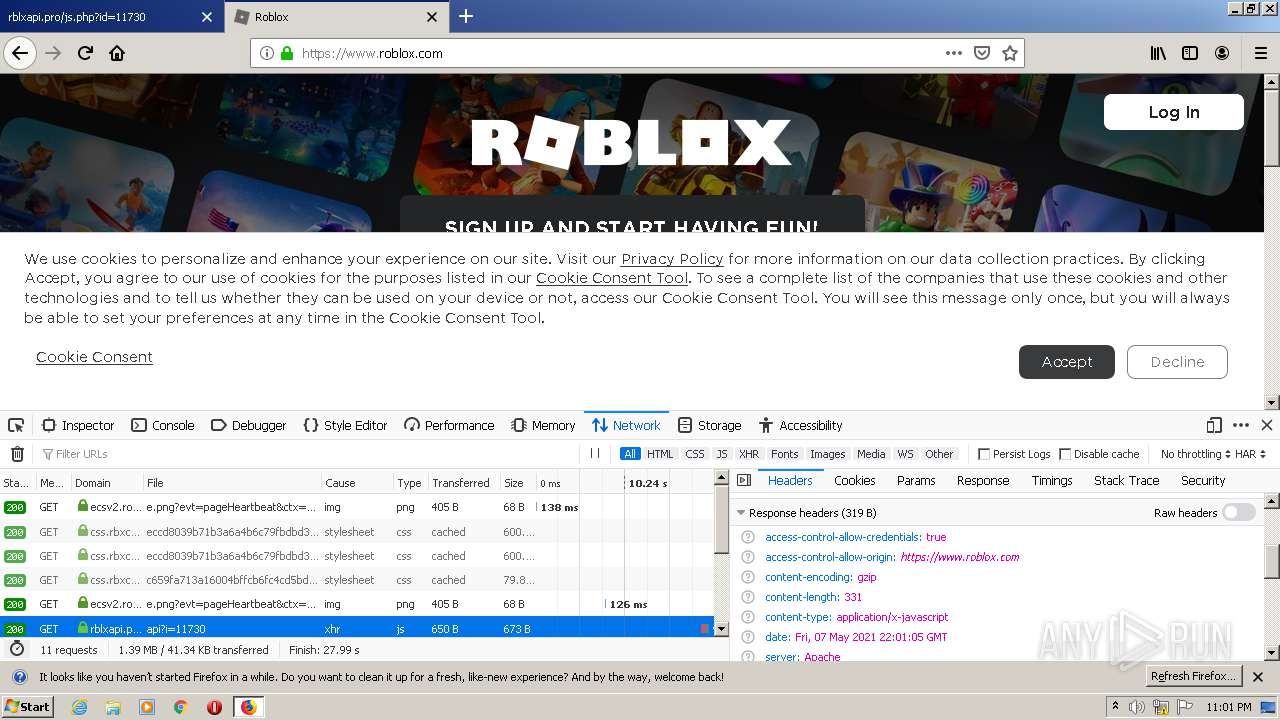Screen dimensions: 1280x720
Task: Open devtools customize options menu
Action: [1241, 425]
